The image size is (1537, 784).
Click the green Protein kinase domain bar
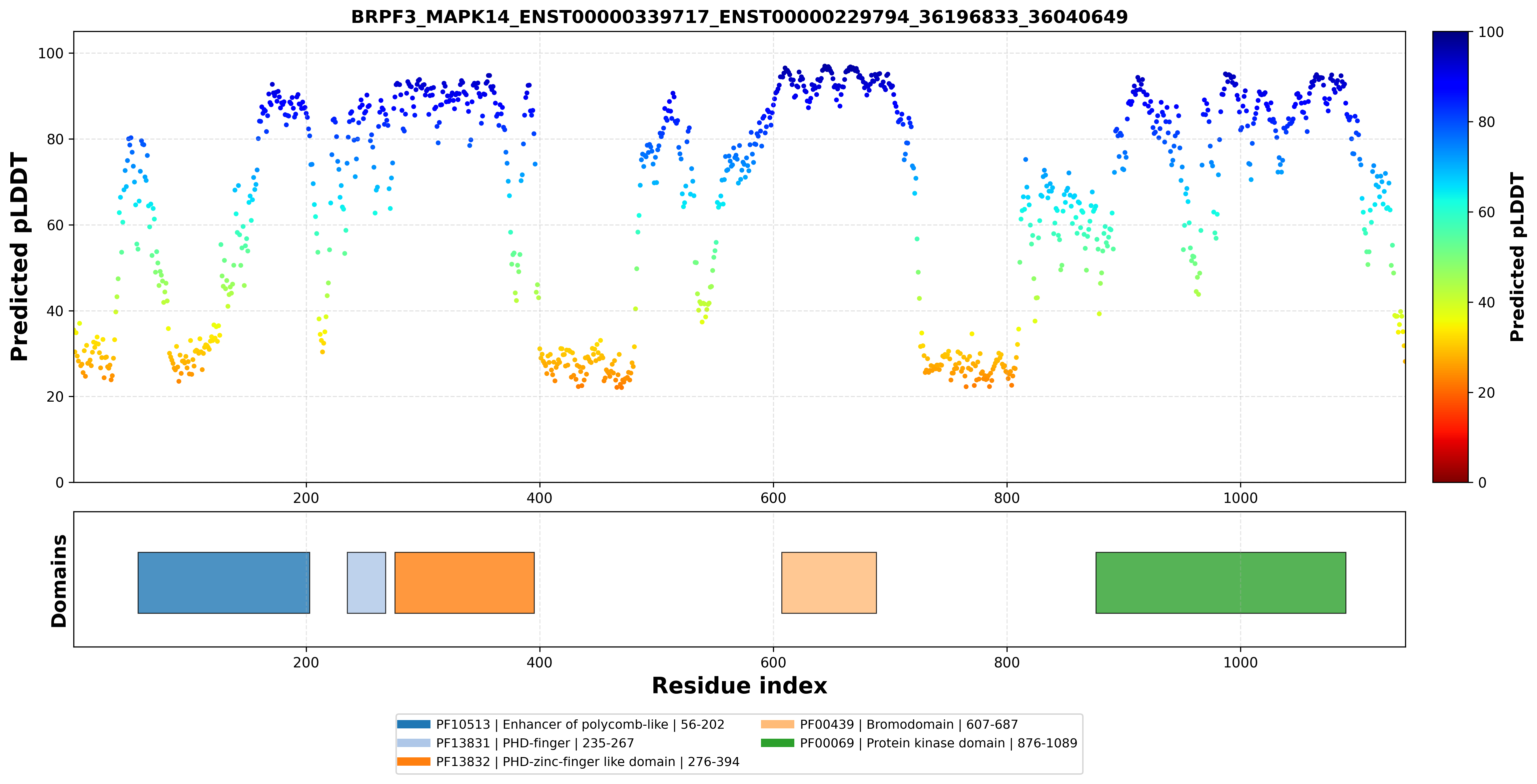[1221, 583]
